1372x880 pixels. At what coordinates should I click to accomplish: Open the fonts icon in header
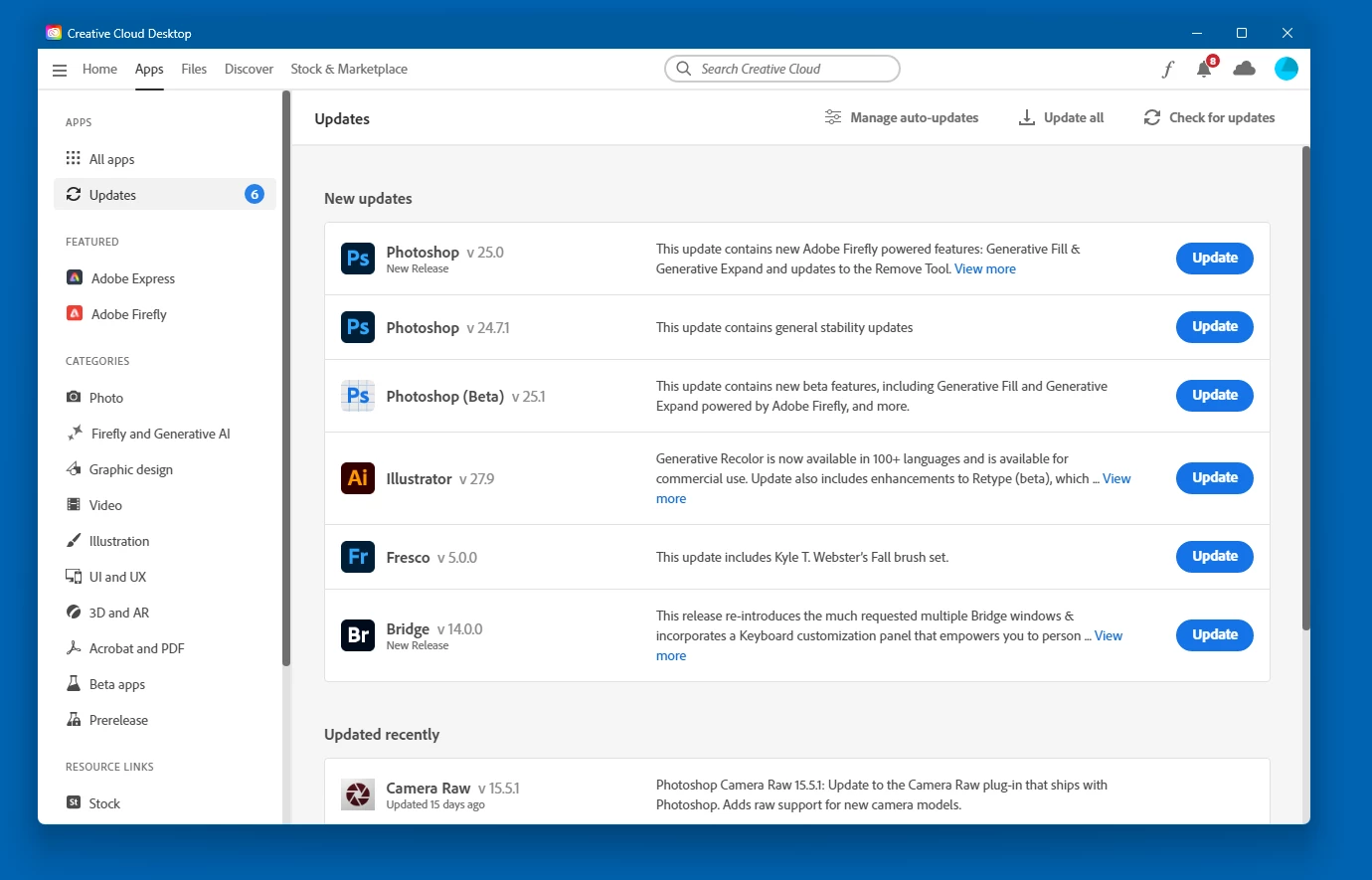tap(1168, 69)
